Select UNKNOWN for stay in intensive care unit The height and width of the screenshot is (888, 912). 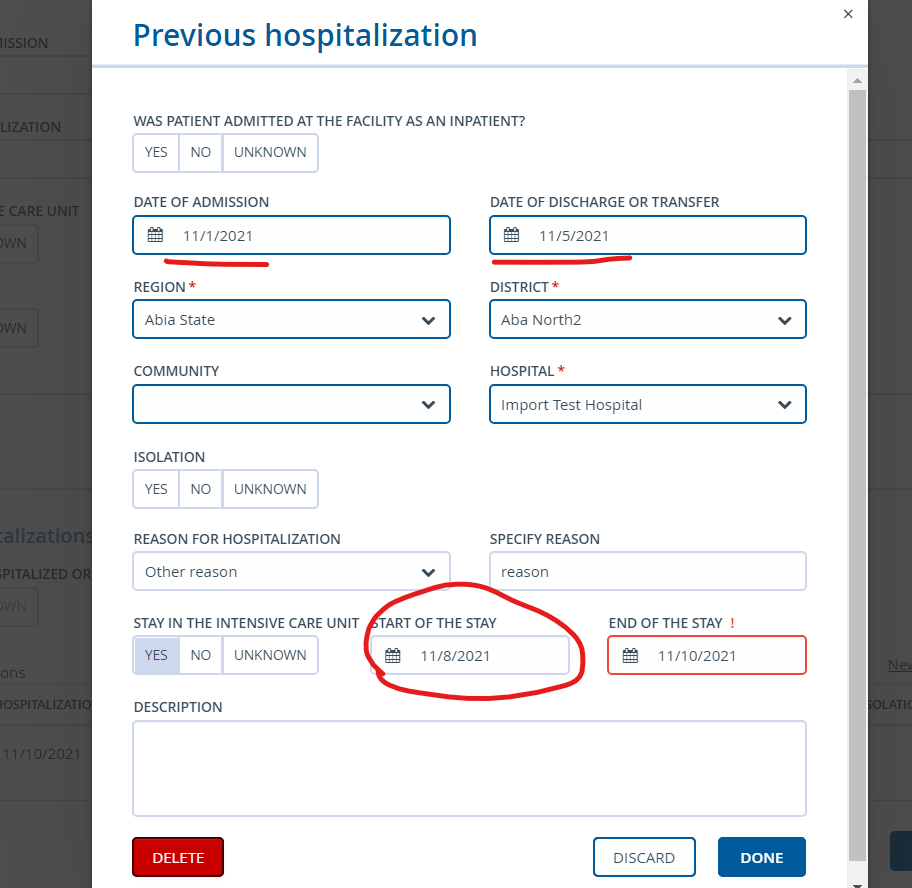coord(270,655)
